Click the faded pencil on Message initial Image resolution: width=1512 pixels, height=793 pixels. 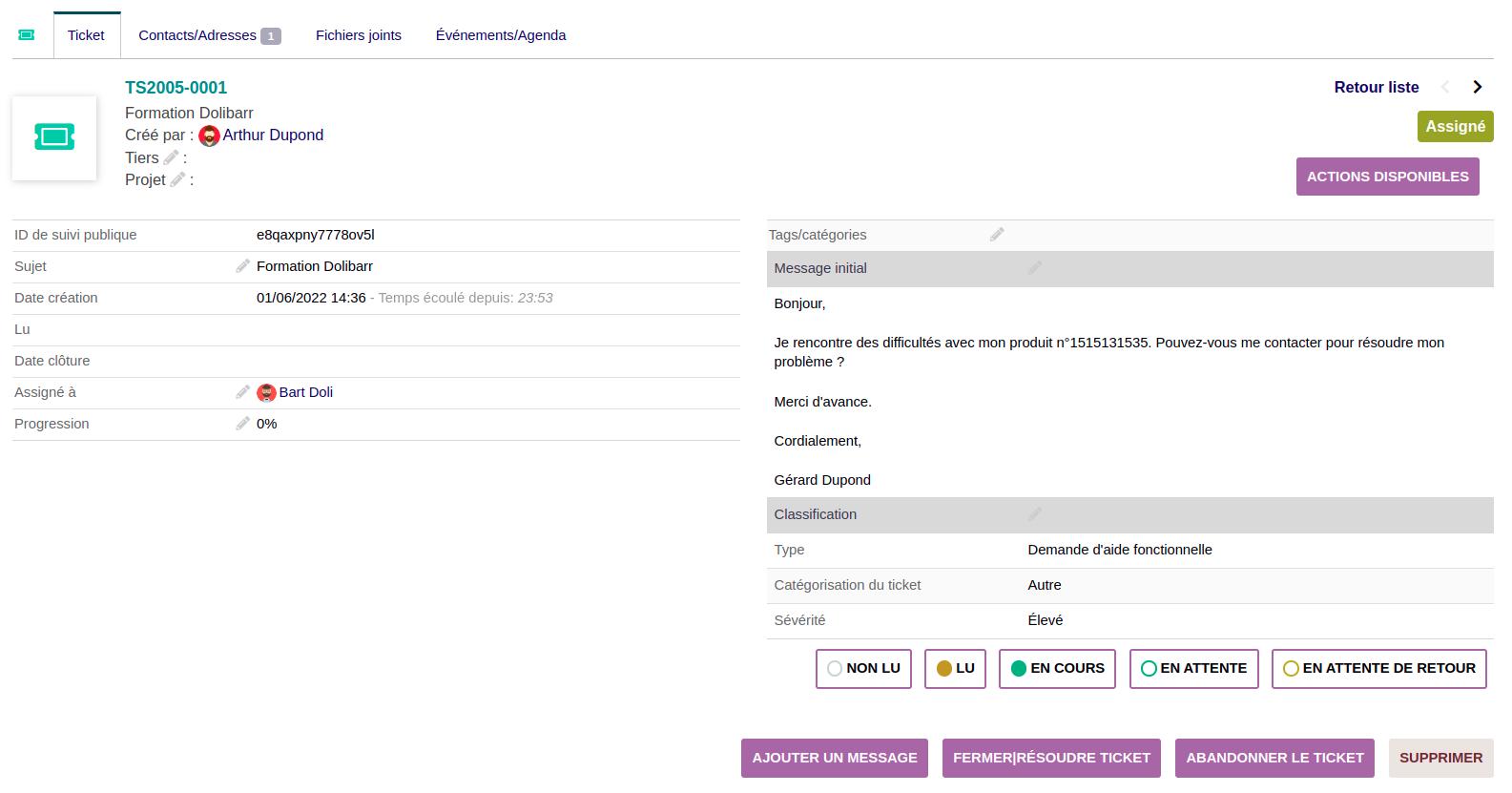tap(1035, 268)
